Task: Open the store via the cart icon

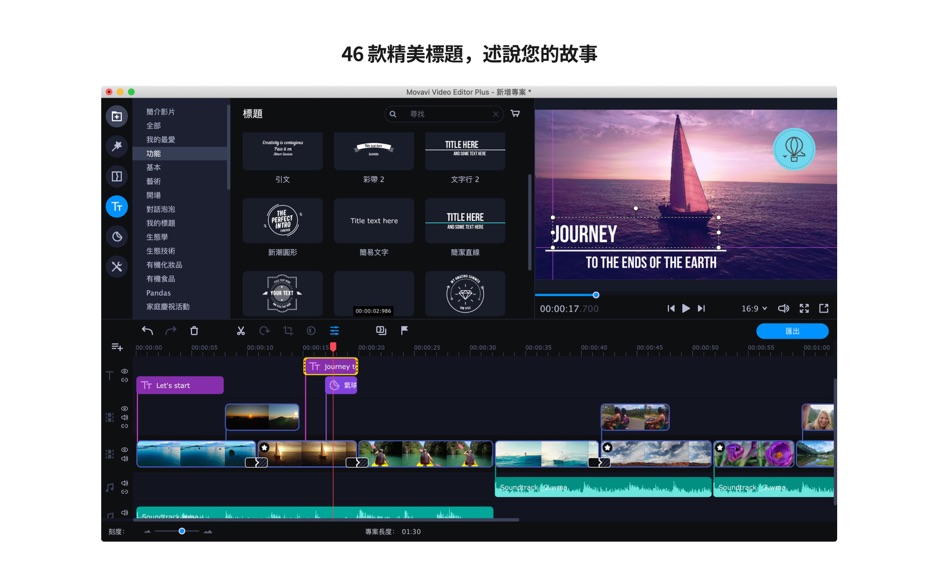Action: pos(516,114)
